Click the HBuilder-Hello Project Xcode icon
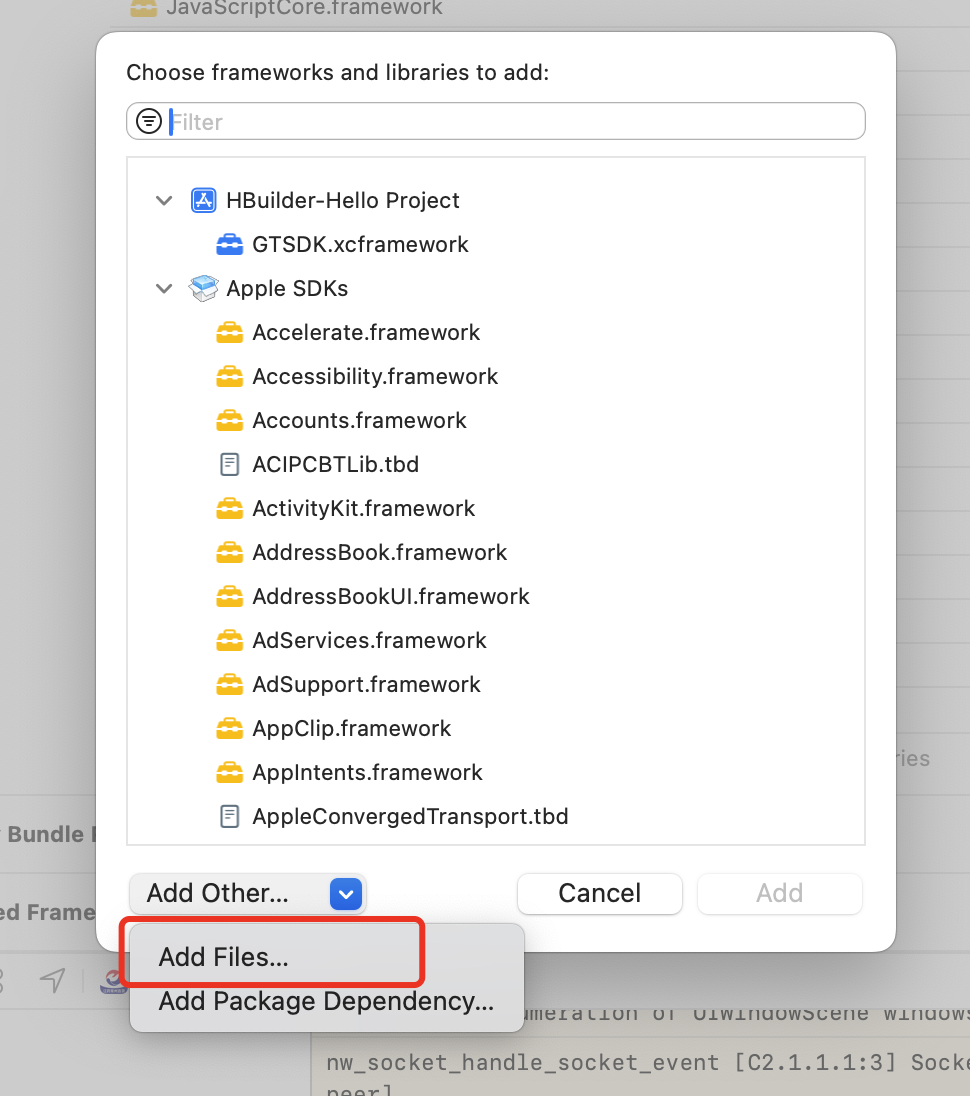The image size is (970, 1096). tap(204, 200)
